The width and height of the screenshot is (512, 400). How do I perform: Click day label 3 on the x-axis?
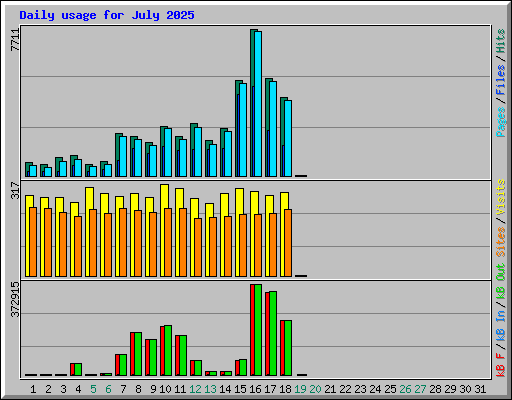tap(63, 389)
